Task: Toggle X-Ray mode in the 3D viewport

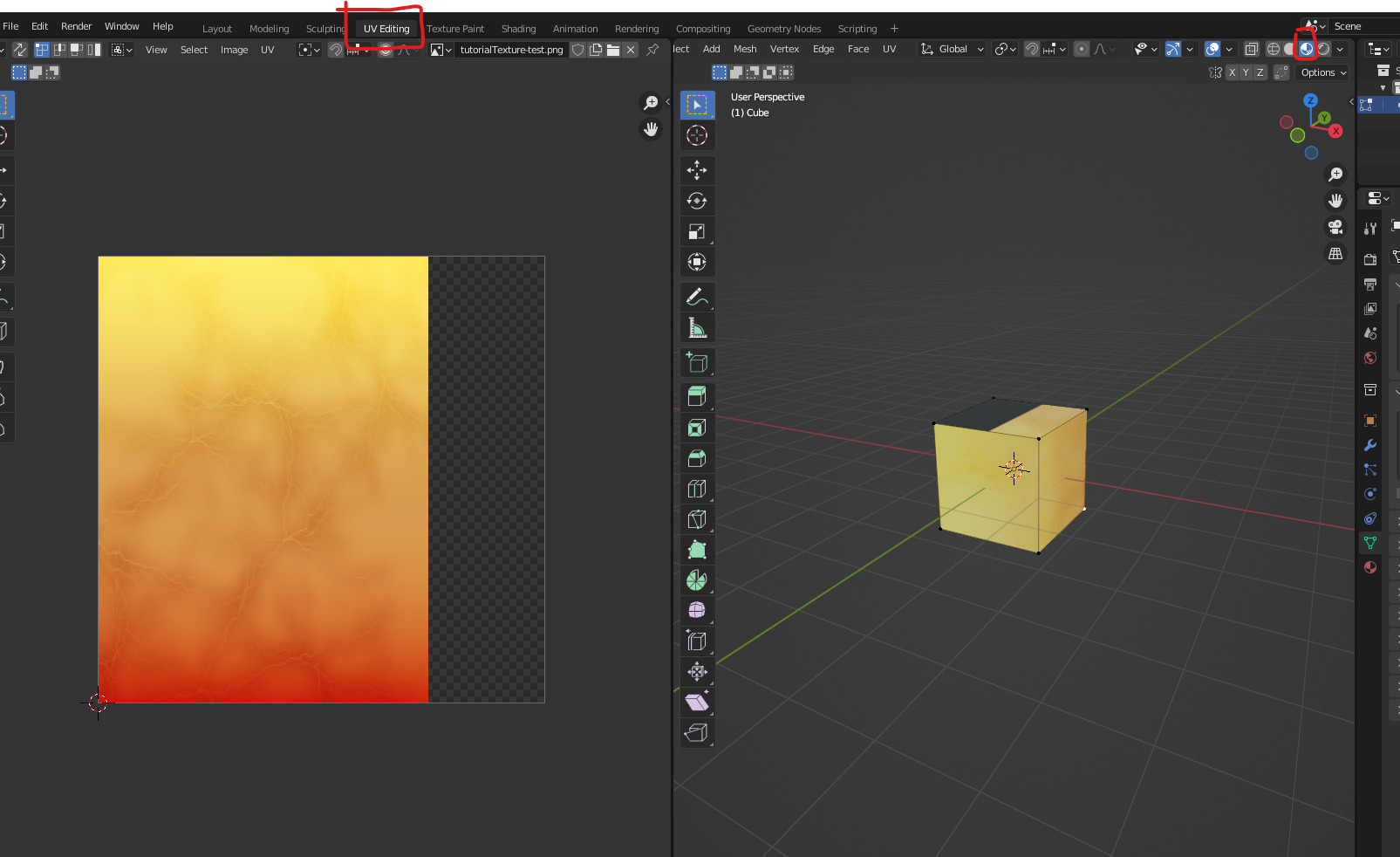Action: point(1252,49)
